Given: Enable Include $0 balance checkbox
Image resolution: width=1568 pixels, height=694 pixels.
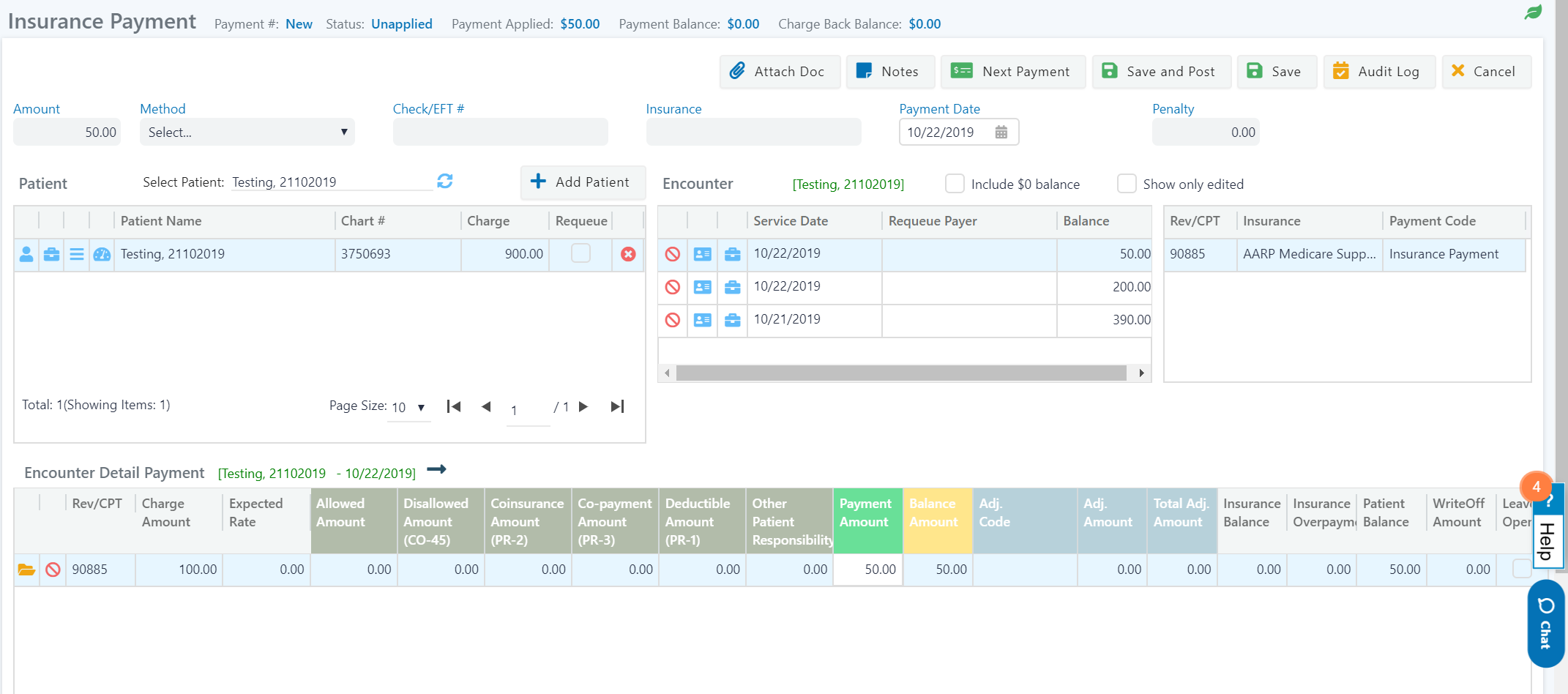Looking at the screenshot, I should [955, 184].
